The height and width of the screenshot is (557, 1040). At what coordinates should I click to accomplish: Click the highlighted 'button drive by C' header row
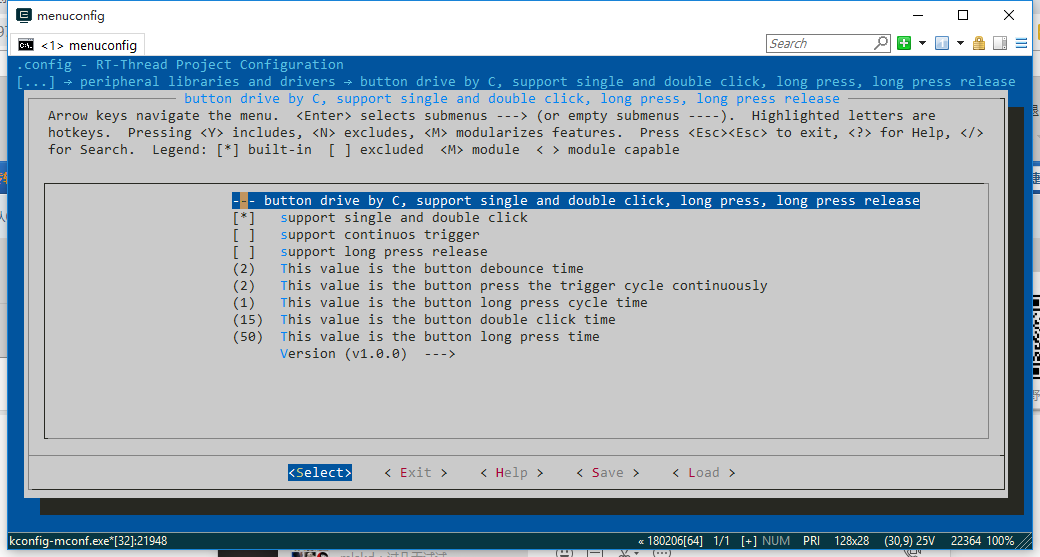pyautogui.click(x=576, y=200)
